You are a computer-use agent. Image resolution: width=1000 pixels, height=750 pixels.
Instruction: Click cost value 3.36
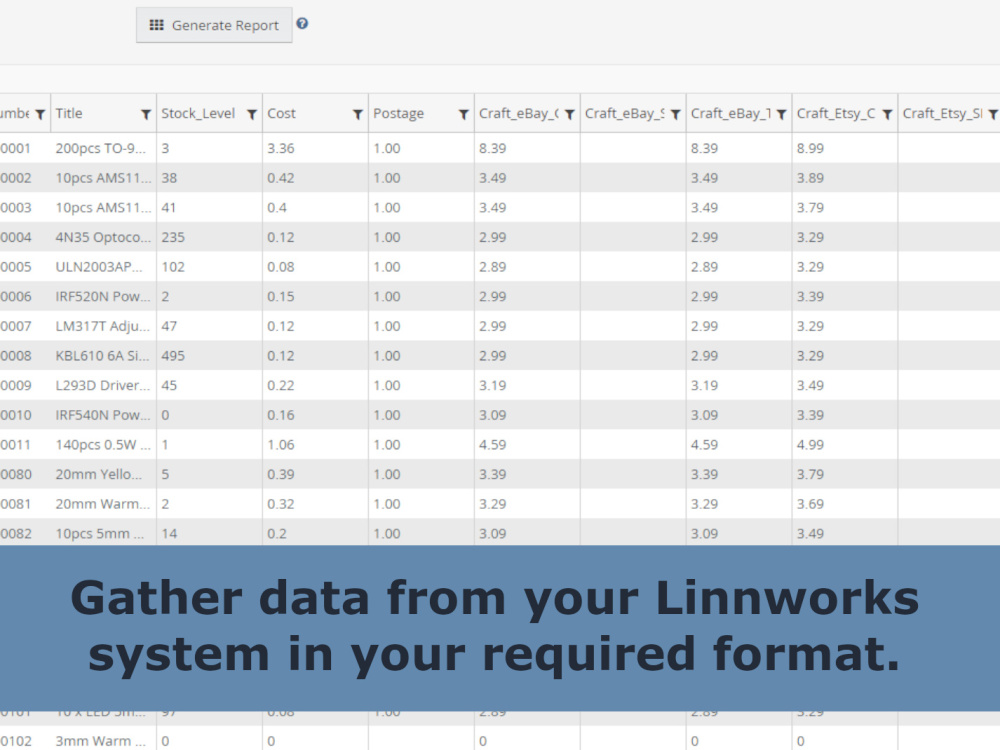click(x=281, y=148)
